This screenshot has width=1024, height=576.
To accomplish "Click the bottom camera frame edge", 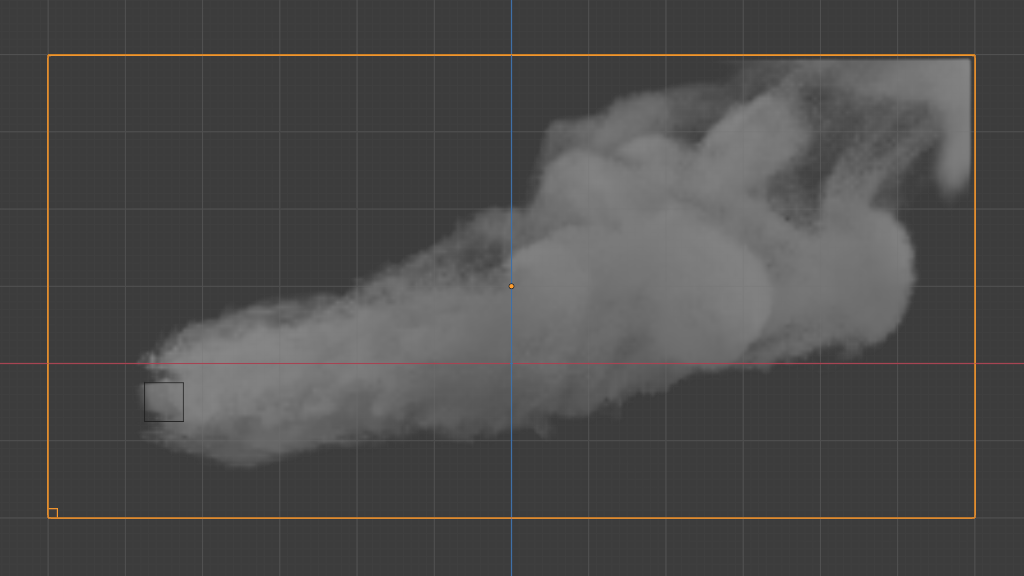I will pos(500,516).
